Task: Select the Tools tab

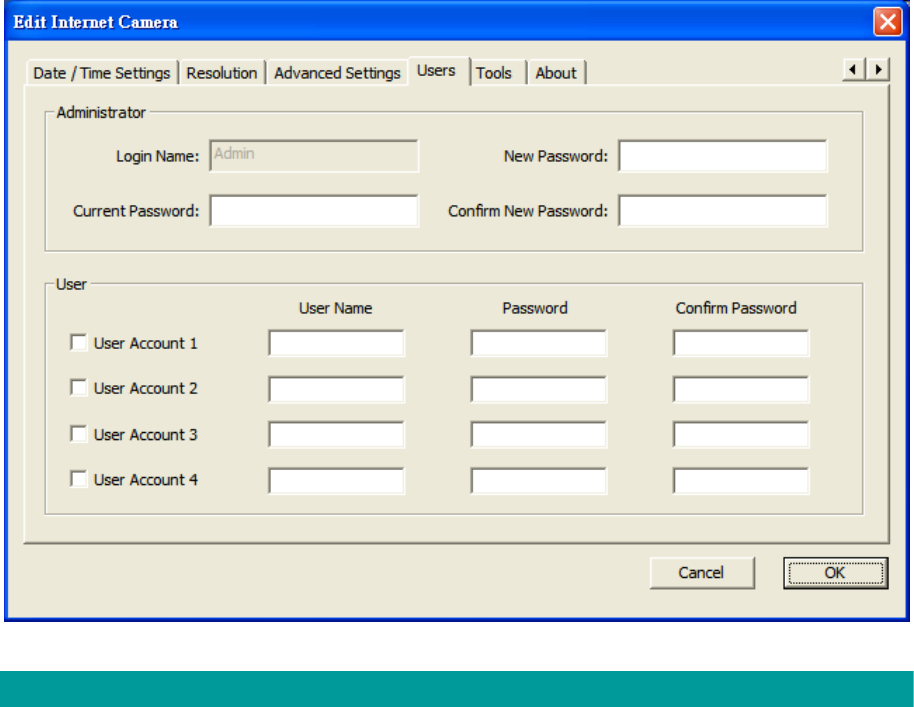Action: click(494, 73)
